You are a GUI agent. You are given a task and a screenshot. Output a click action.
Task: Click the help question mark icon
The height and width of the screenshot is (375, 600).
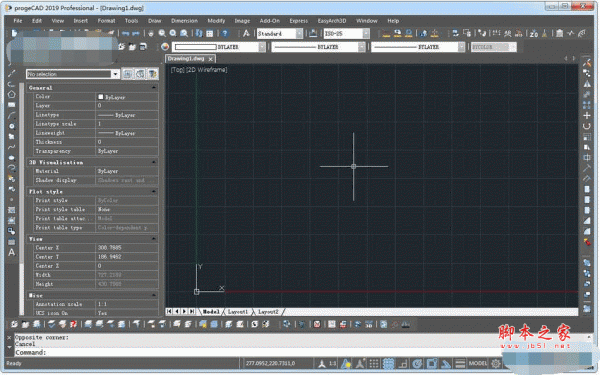point(225,34)
